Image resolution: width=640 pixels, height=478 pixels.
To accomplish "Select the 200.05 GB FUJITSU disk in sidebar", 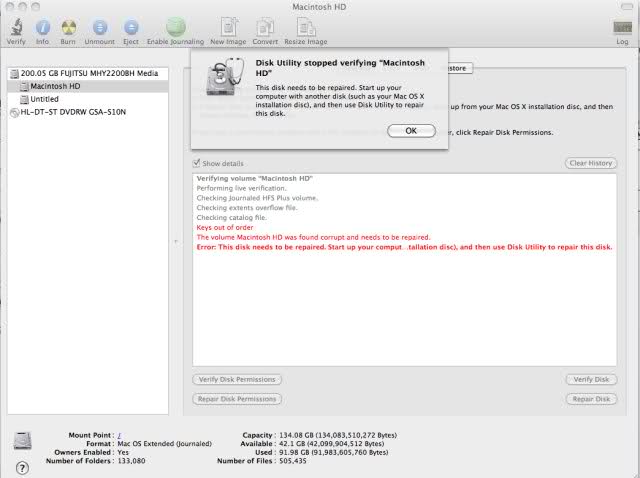I will click(x=89, y=73).
